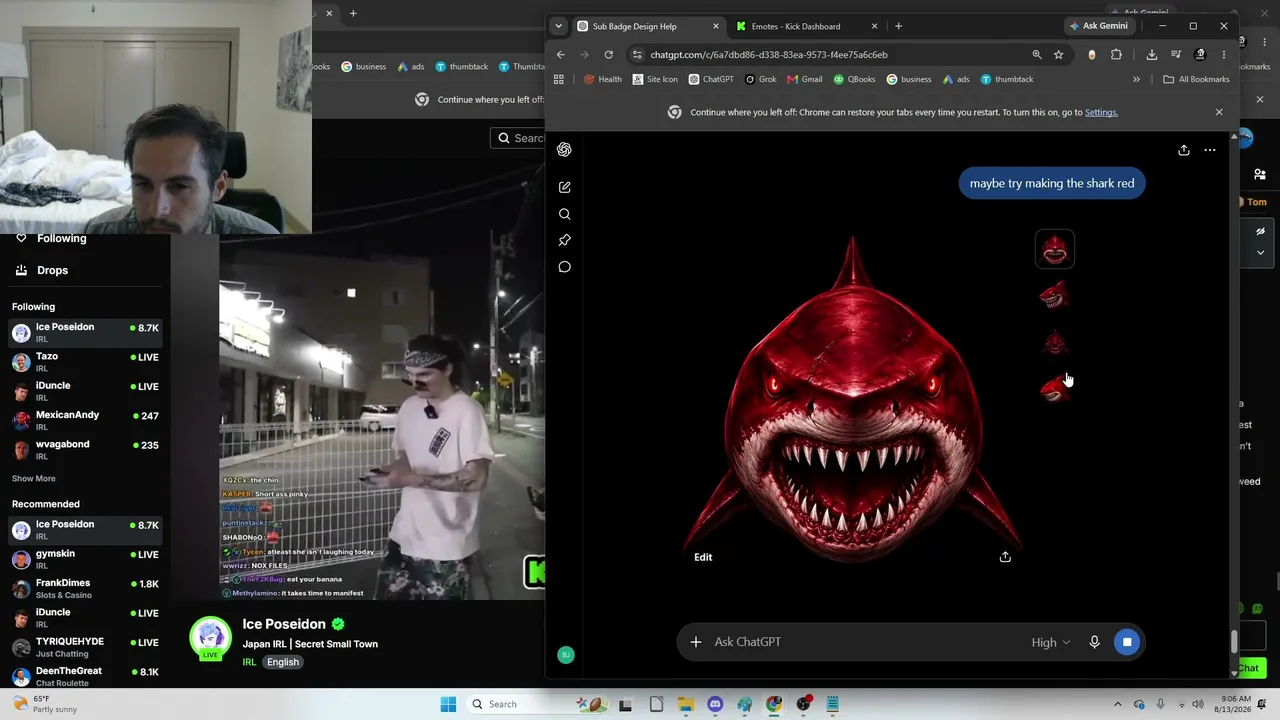Click the plus attach icon in prompt box

point(696,642)
